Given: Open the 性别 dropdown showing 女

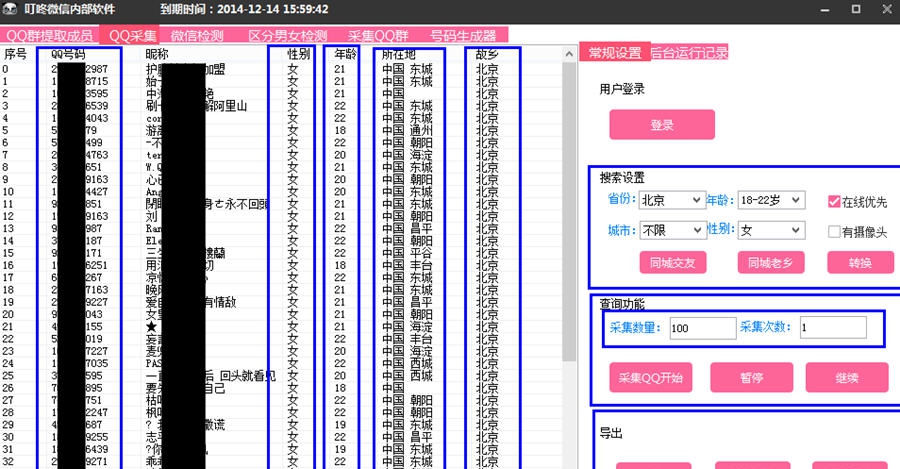Looking at the screenshot, I should click(771, 230).
